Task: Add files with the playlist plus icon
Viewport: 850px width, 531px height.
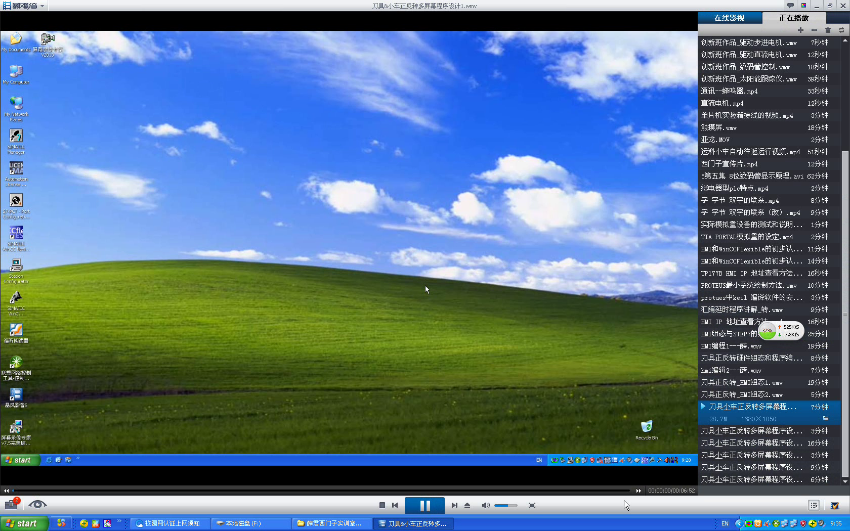Action: tap(801, 30)
